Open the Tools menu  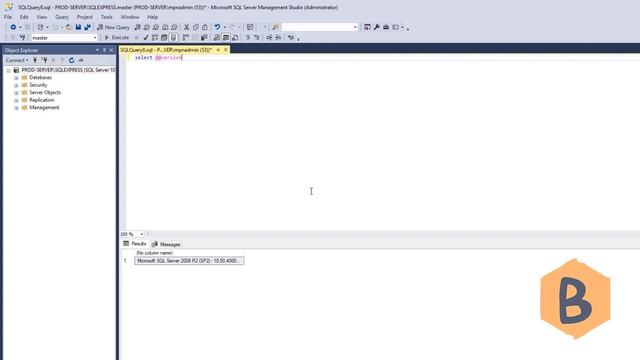pos(107,17)
